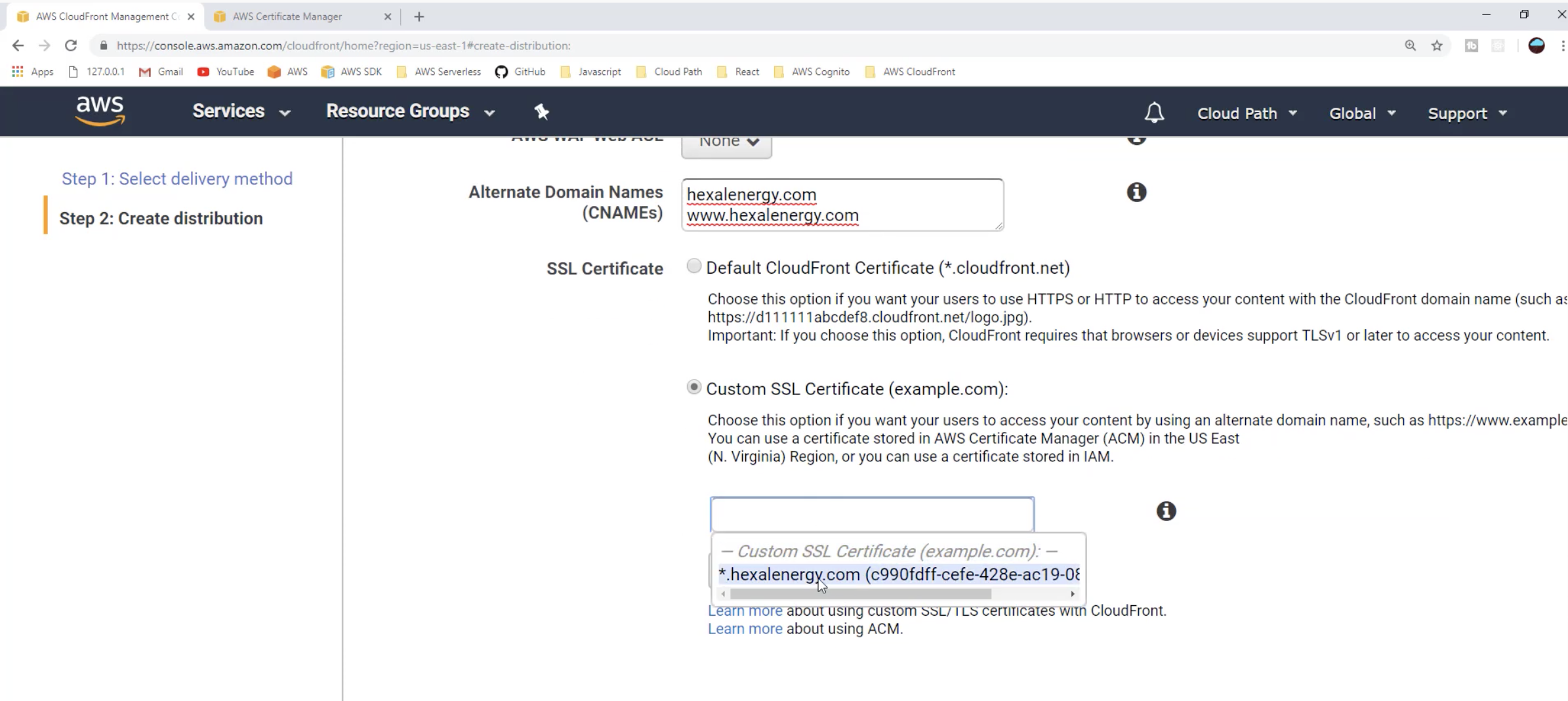Click the browser address bar URL
Viewport: 1568px width, 701px height.
pos(343,45)
